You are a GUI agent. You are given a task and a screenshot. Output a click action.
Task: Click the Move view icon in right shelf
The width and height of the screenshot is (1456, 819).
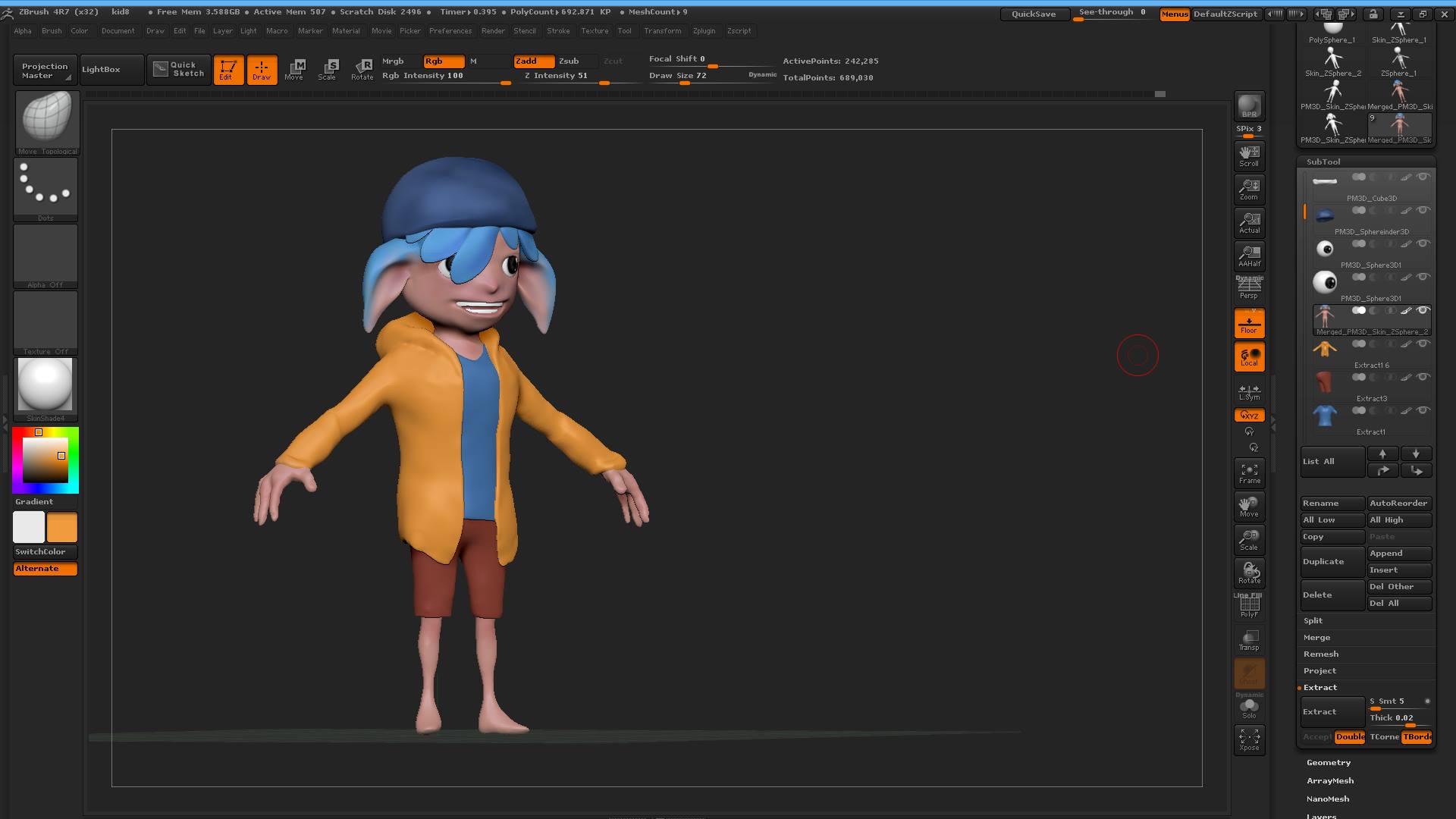[x=1249, y=506]
